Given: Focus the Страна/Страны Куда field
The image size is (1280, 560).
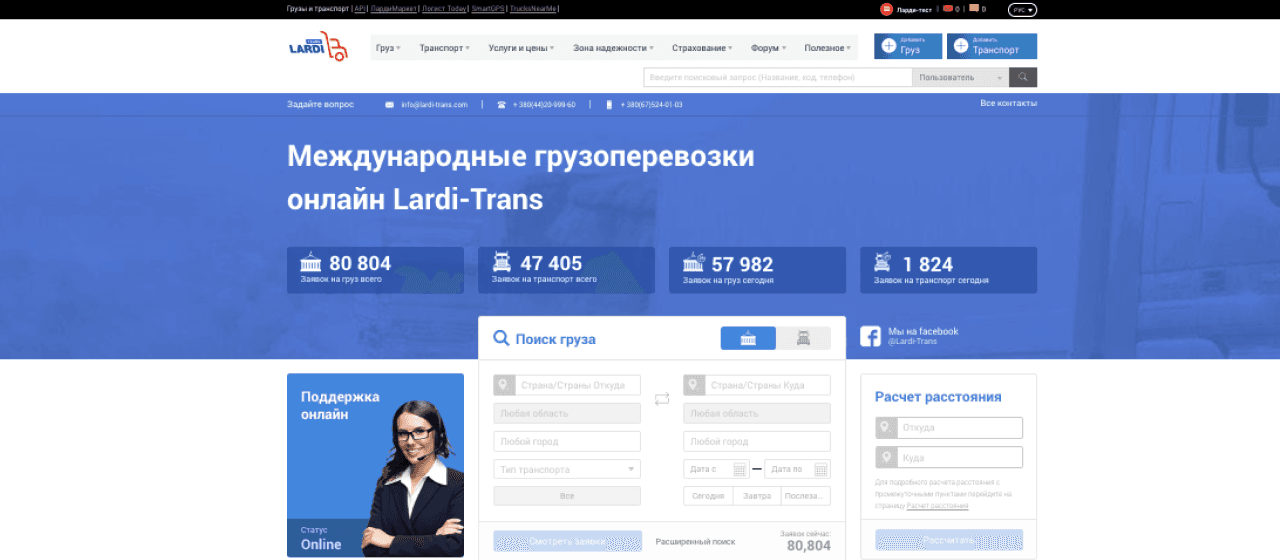Looking at the screenshot, I should tap(767, 385).
